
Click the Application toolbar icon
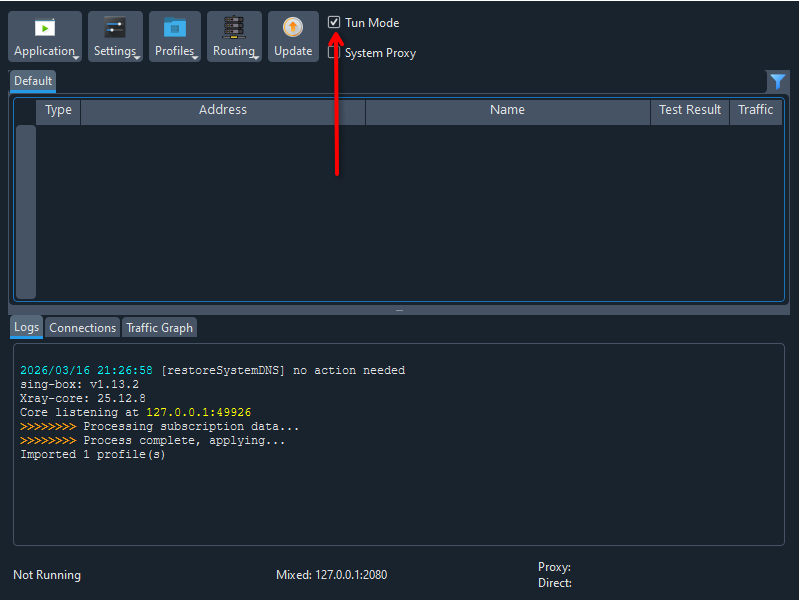point(45,29)
